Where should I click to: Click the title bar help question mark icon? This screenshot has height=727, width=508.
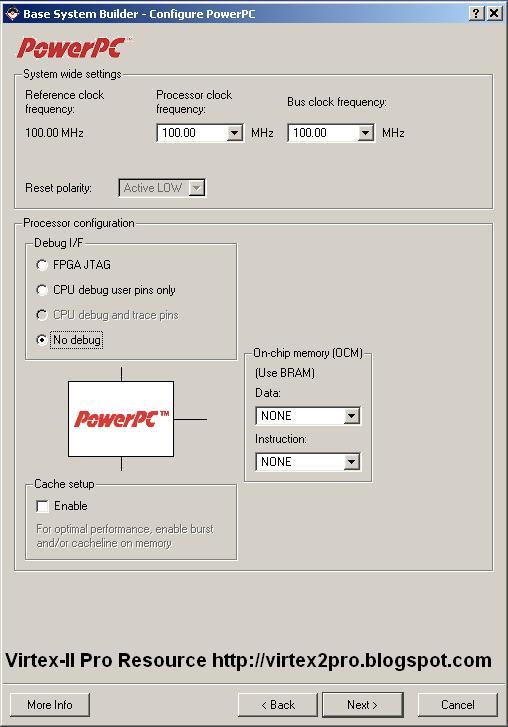476,13
